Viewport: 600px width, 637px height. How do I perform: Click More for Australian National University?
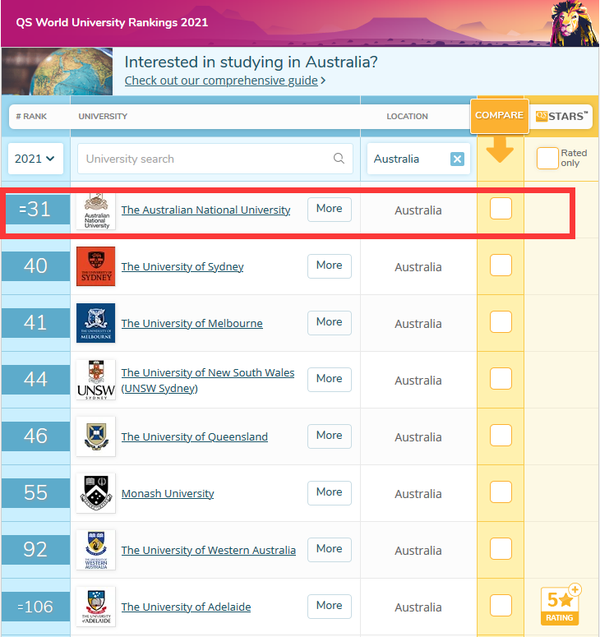[x=329, y=209]
